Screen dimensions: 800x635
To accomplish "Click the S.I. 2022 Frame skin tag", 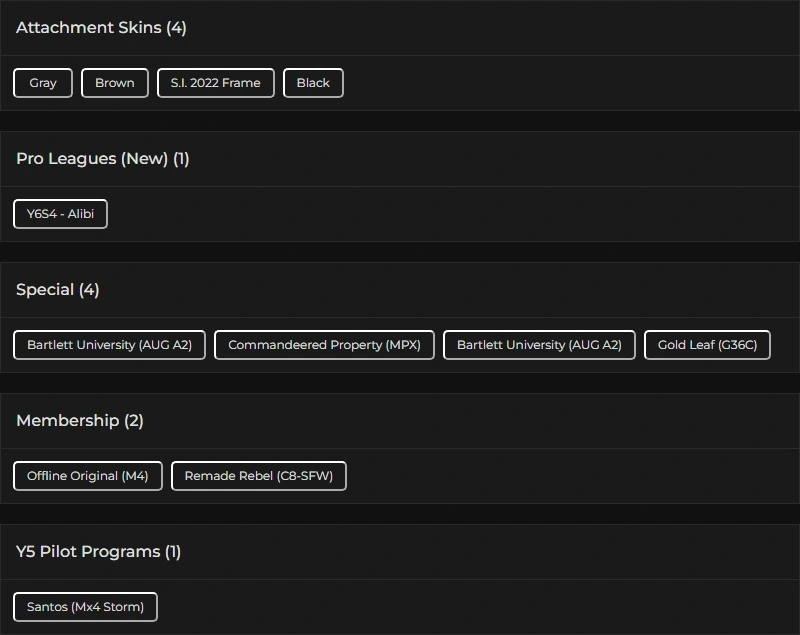I will (x=216, y=83).
